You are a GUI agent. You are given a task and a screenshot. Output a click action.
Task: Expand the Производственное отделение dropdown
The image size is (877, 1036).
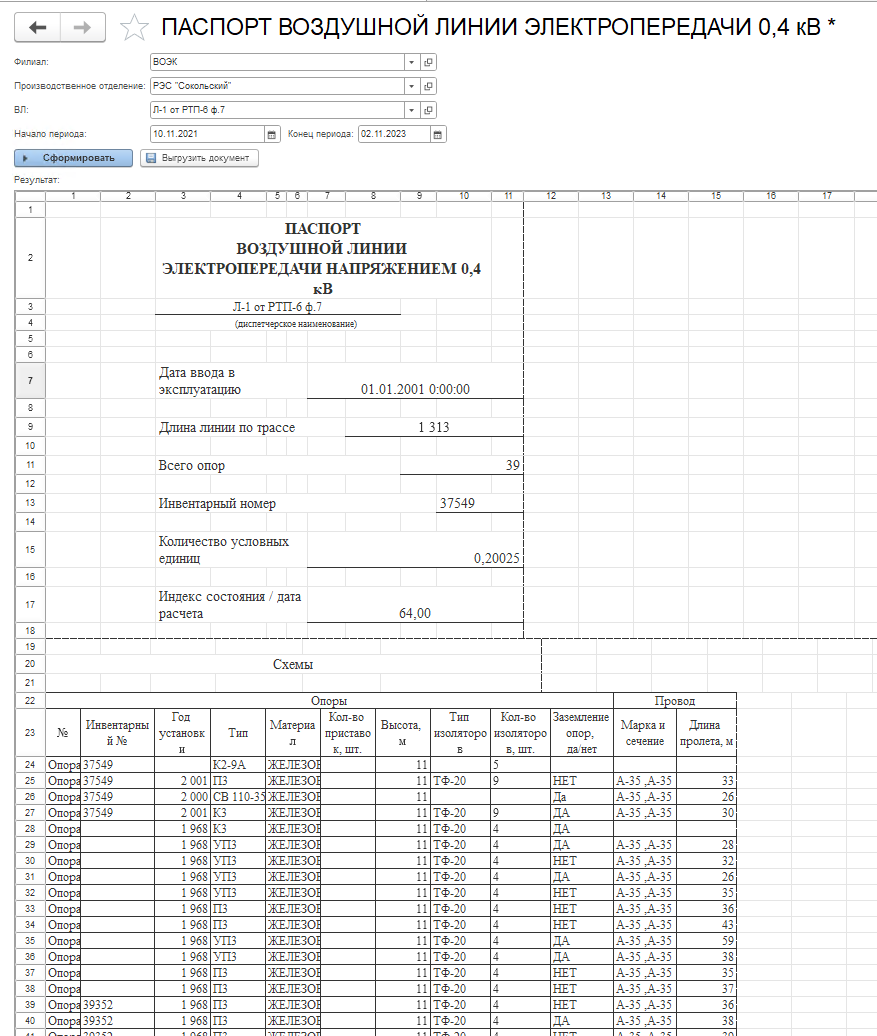tap(411, 86)
